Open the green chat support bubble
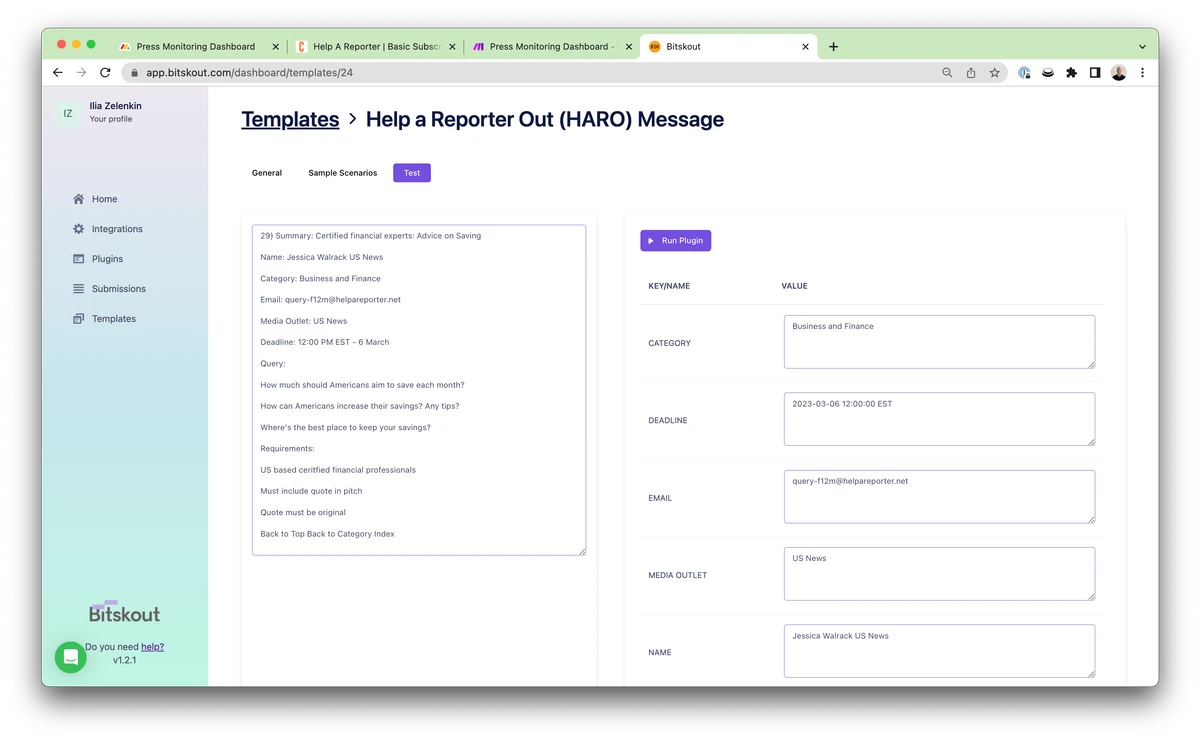Viewport: 1200px width, 741px height. (x=70, y=657)
